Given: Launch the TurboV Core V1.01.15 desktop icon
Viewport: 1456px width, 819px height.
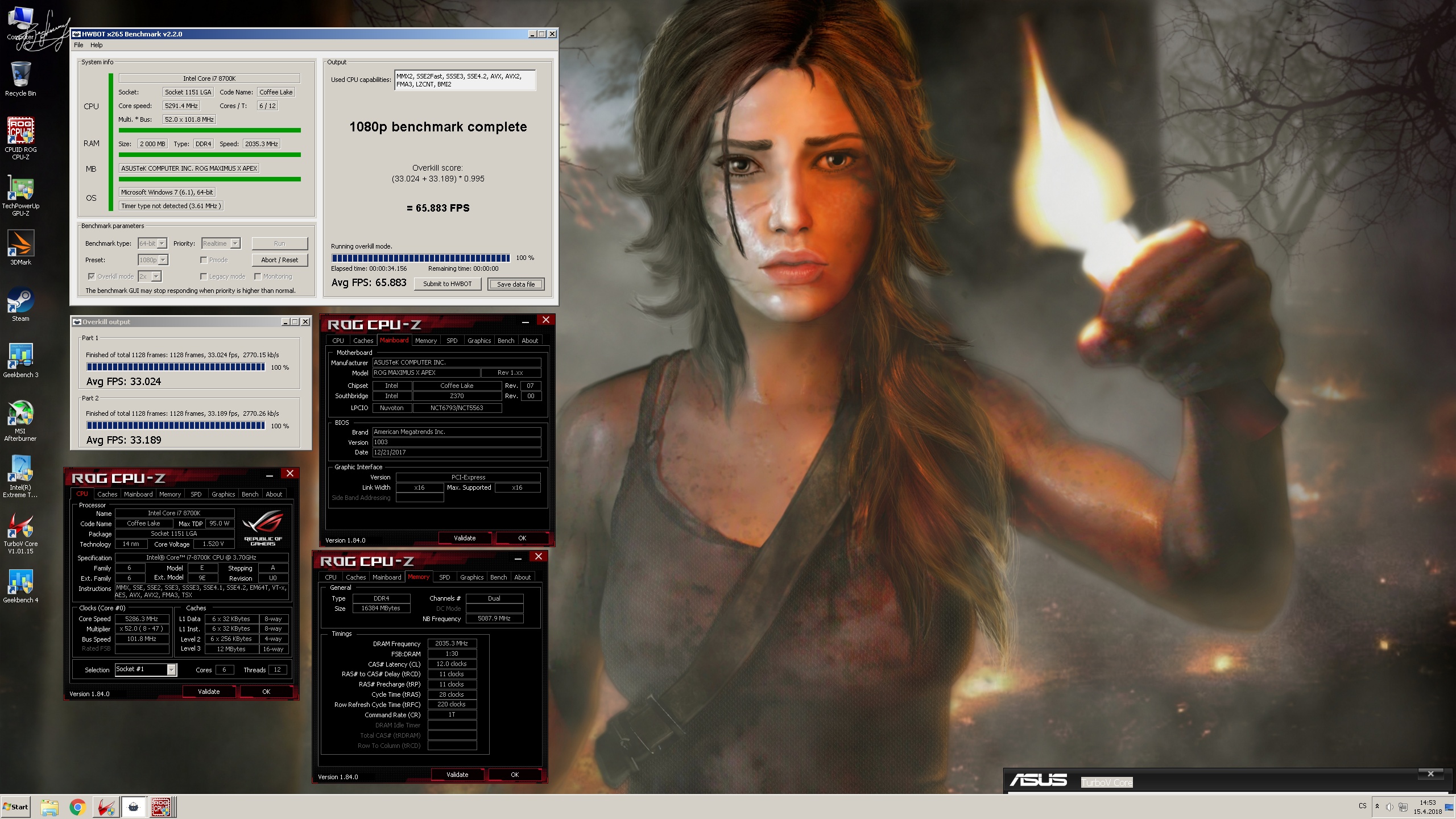Looking at the screenshot, I should click(x=20, y=533).
